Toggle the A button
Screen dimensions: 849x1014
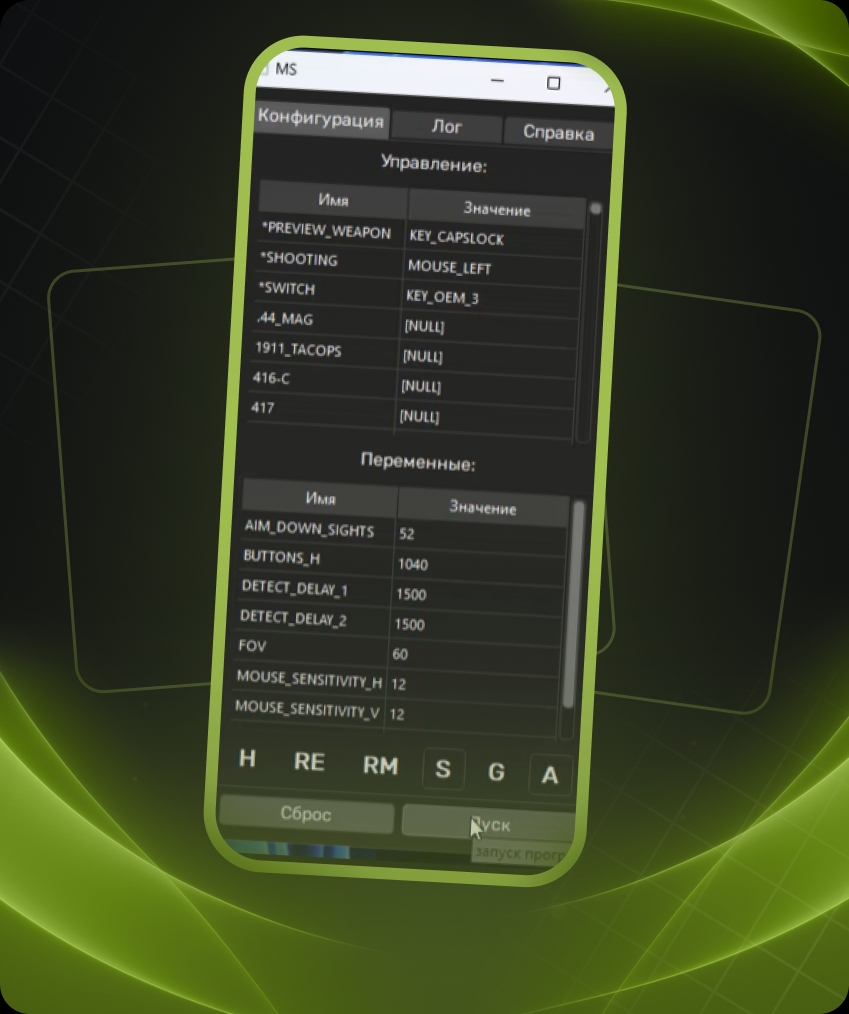pyautogui.click(x=550, y=774)
